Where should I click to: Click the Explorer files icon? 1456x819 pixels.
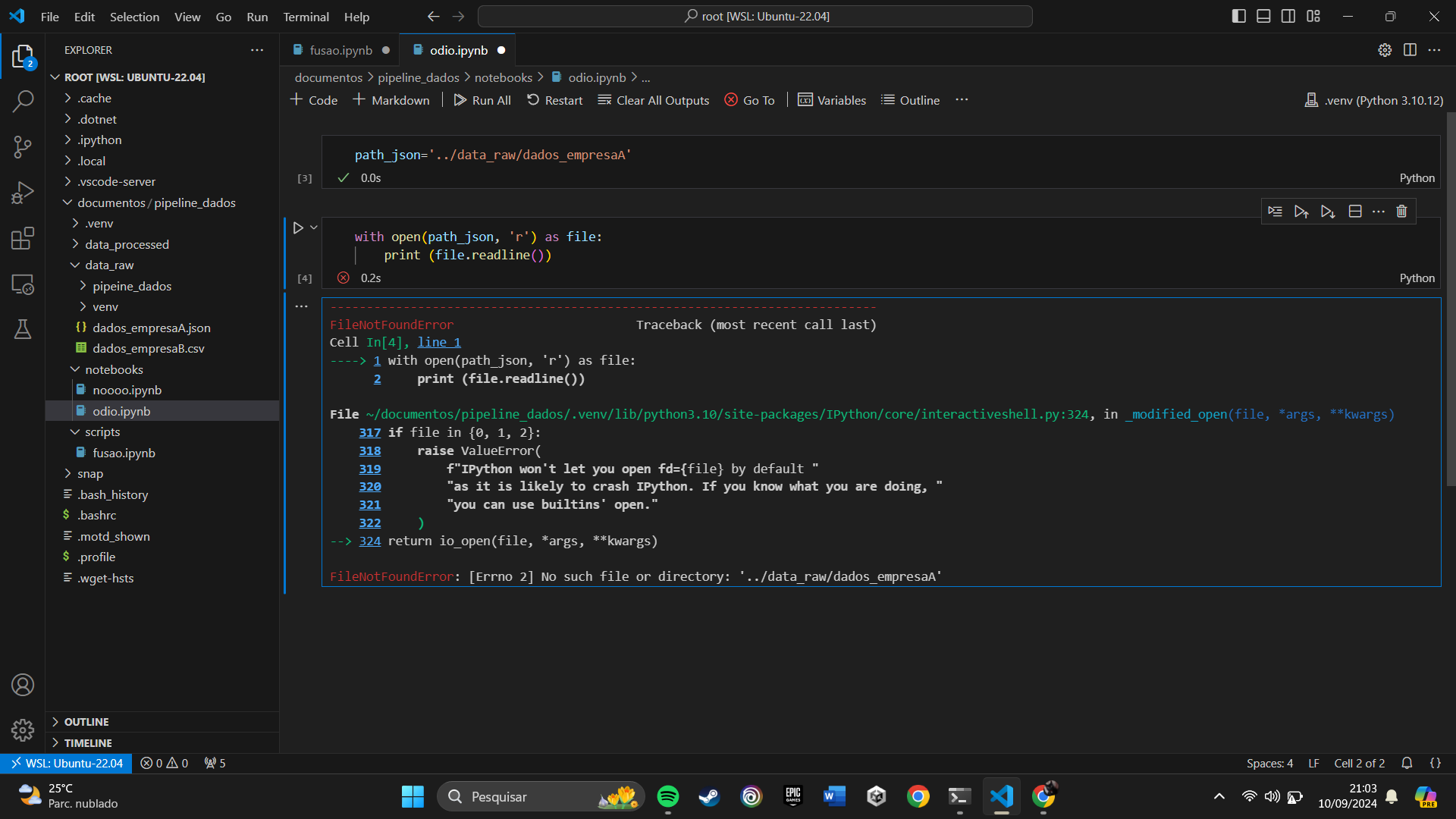point(23,56)
